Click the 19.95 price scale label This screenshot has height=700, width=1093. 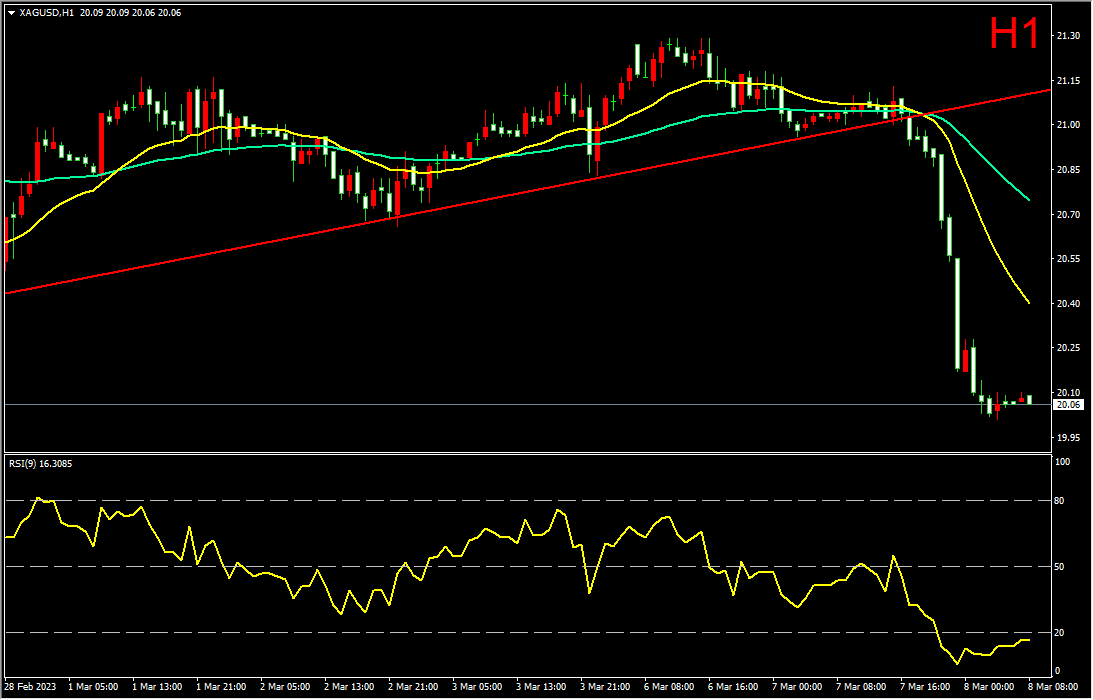pyautogui.click(x=1069, y=438)
